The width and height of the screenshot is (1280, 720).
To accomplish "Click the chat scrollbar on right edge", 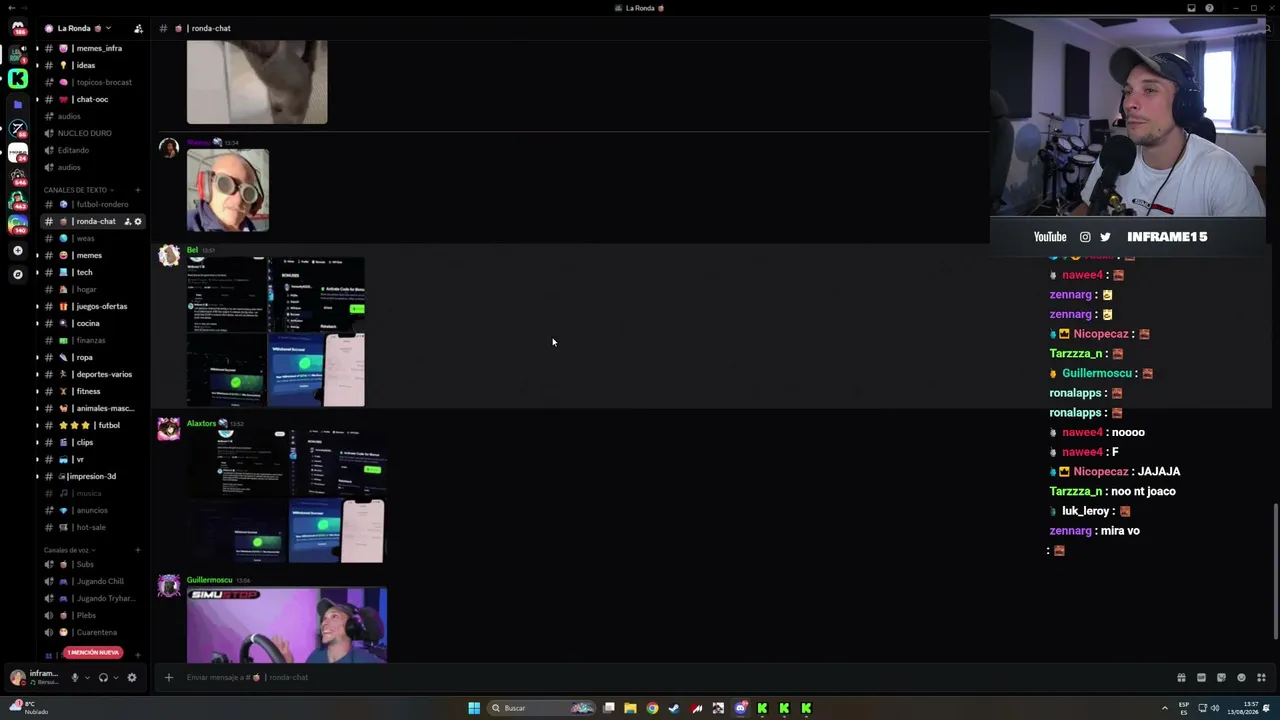I will [x=1275, y=572].
